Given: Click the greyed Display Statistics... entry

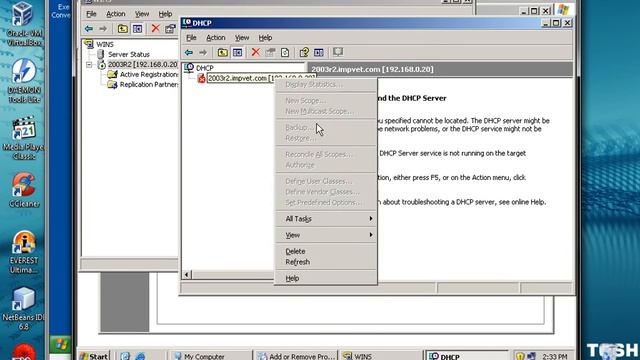Looking at the screenshot, I should point(326,84).
